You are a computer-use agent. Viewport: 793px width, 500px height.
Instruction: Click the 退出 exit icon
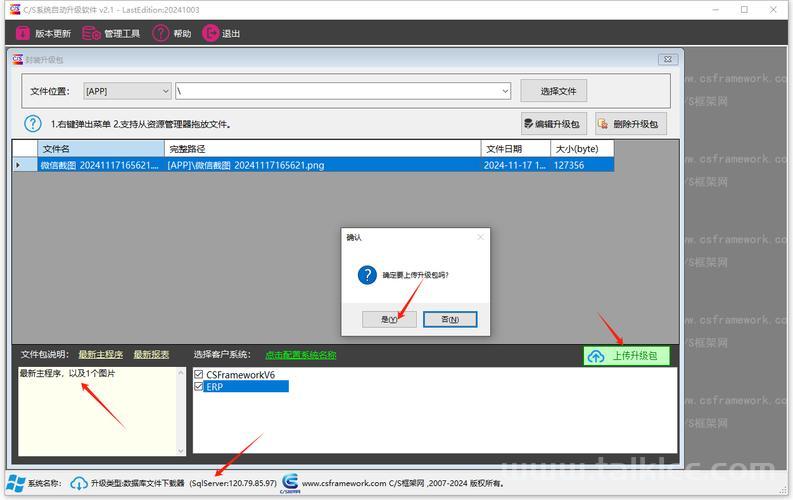[210, 33]
